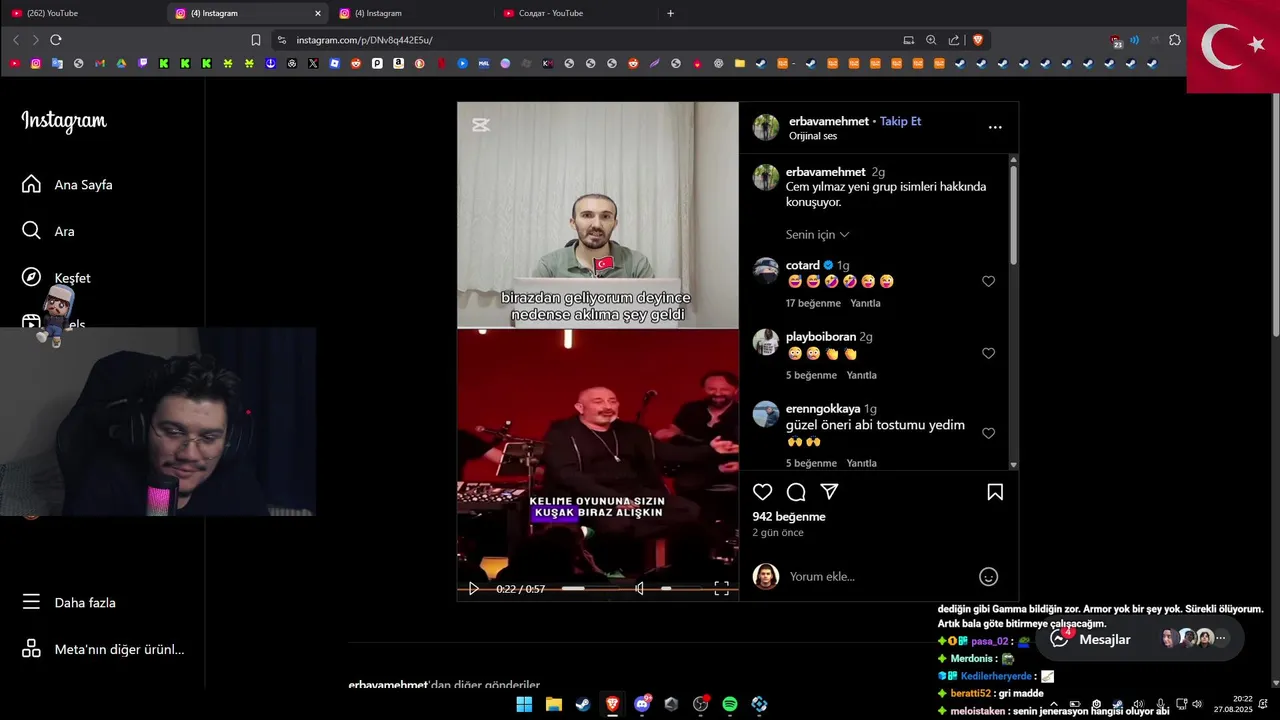Open the emoji picker in comment box

[x=988, y=576]
